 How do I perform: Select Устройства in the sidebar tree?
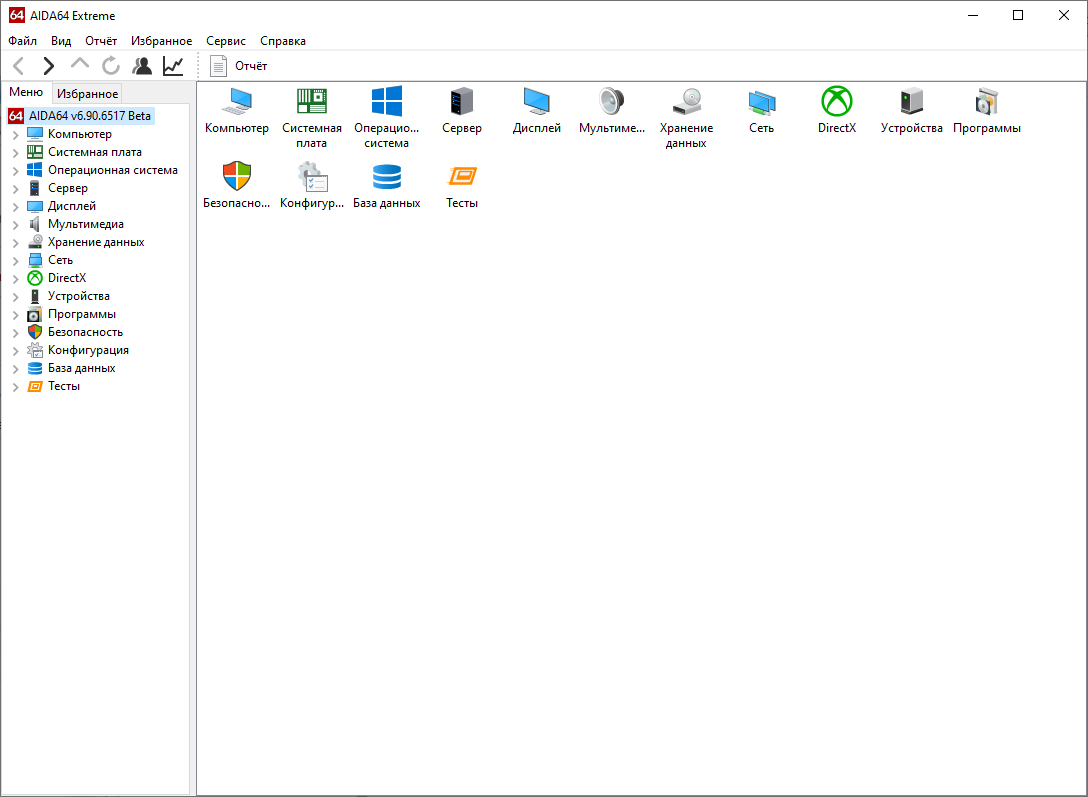[78, 296]
